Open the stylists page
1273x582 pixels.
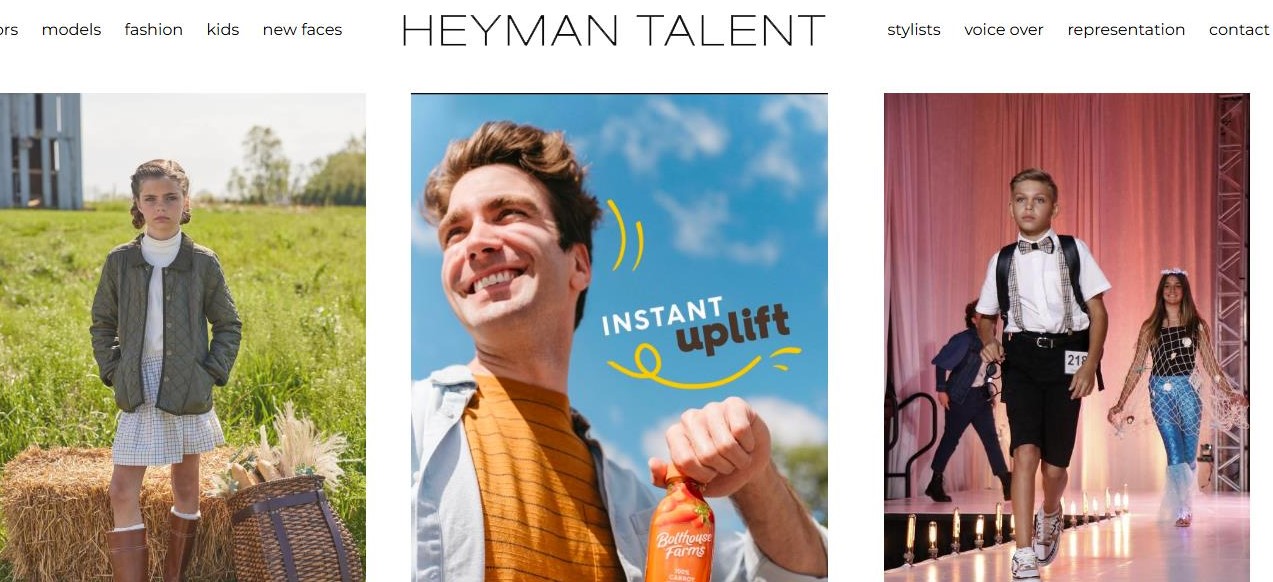tap(914, 30)
